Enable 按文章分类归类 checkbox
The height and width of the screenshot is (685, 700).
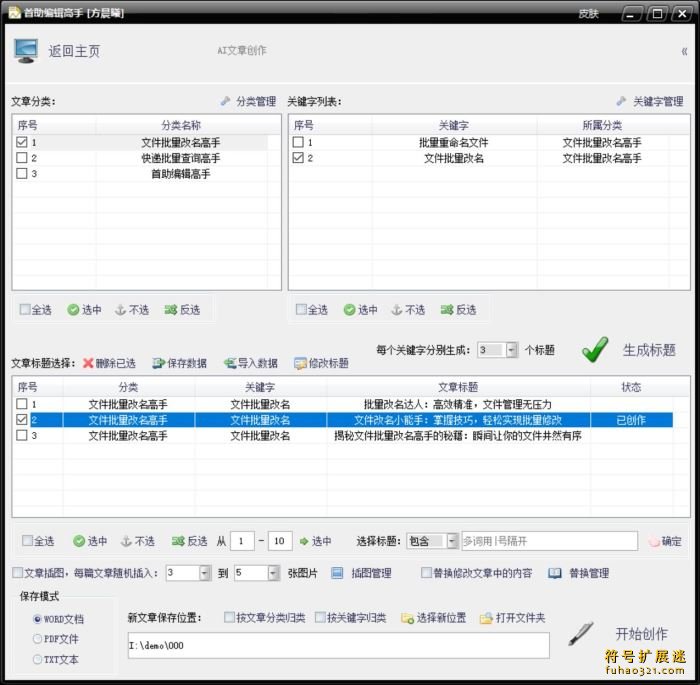click(x=229, y=618)
